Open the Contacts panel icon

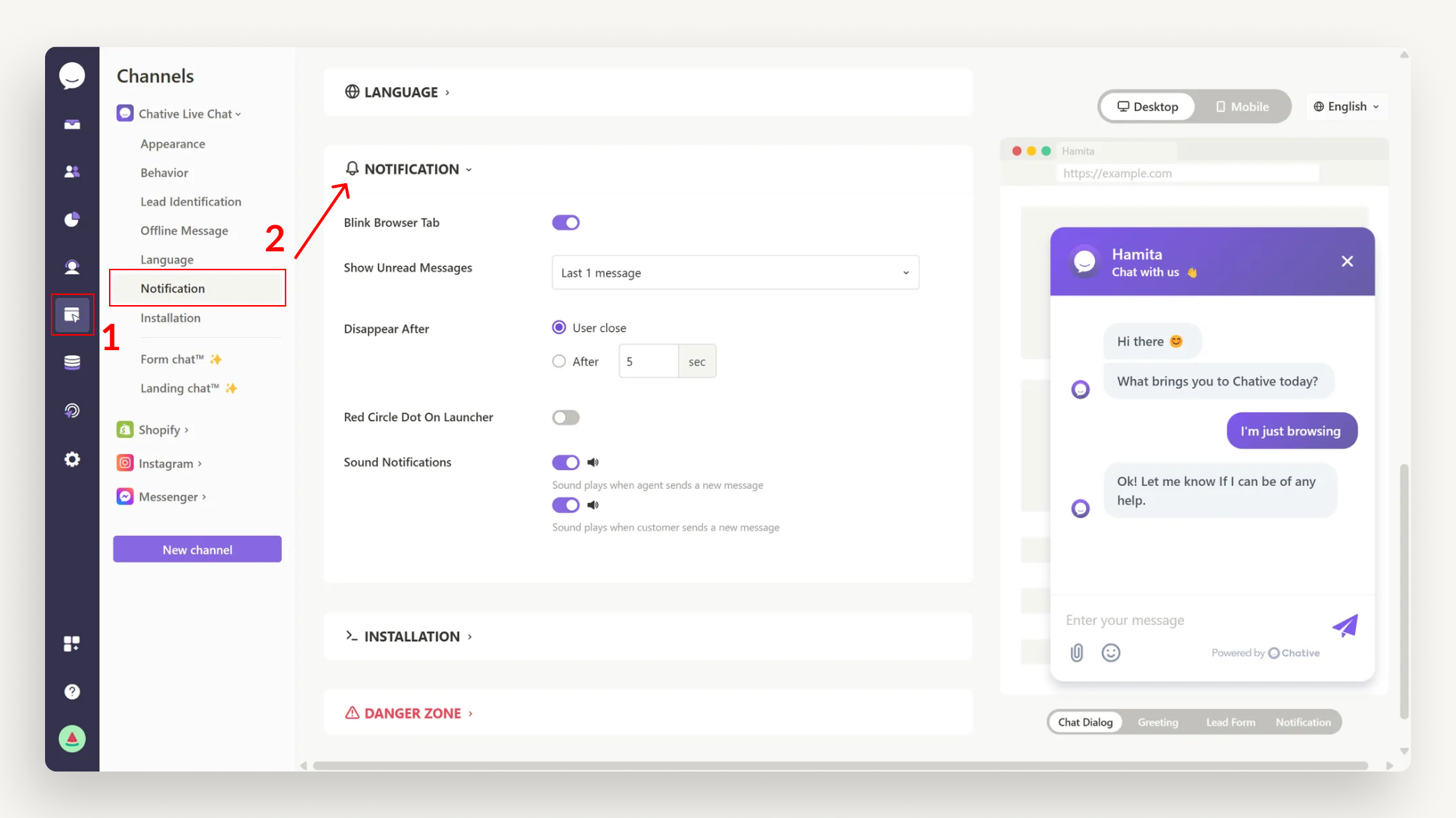(72, 171)
